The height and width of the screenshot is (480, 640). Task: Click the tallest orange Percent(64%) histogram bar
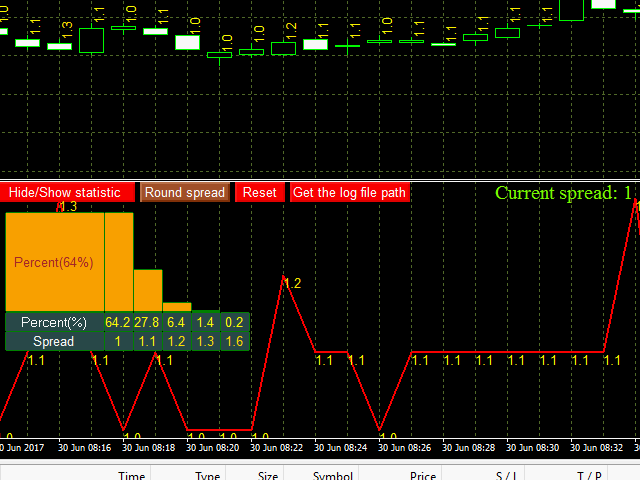[x=55, y=262]
